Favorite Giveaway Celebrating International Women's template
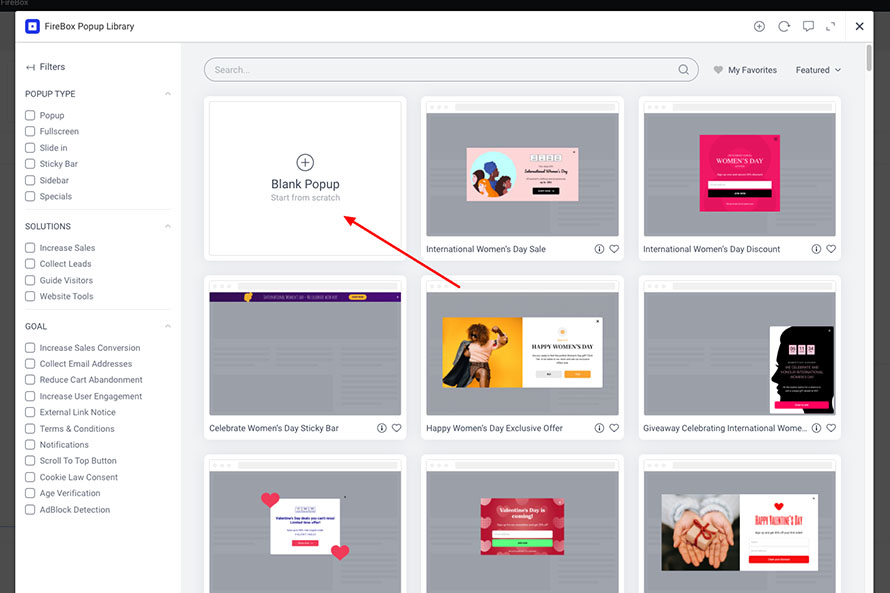The height and width of the screenshot is (593, 890). 831,428
